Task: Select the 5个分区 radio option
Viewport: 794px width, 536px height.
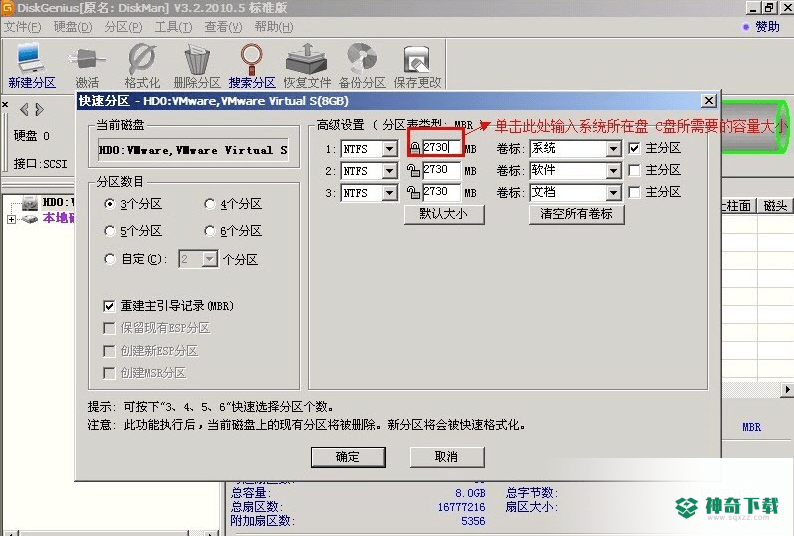Action: coord(109,231)
